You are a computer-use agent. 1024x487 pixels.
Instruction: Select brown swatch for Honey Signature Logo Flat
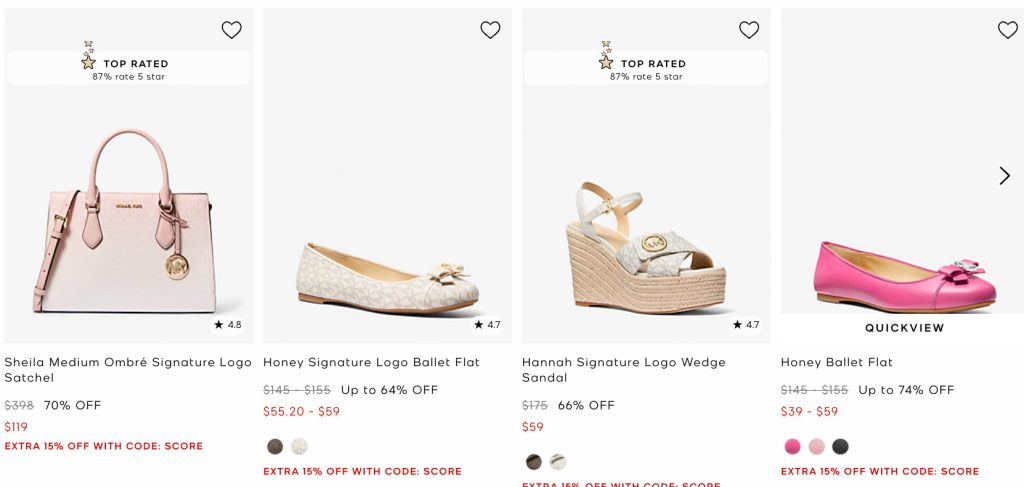[x=275, y=447]
